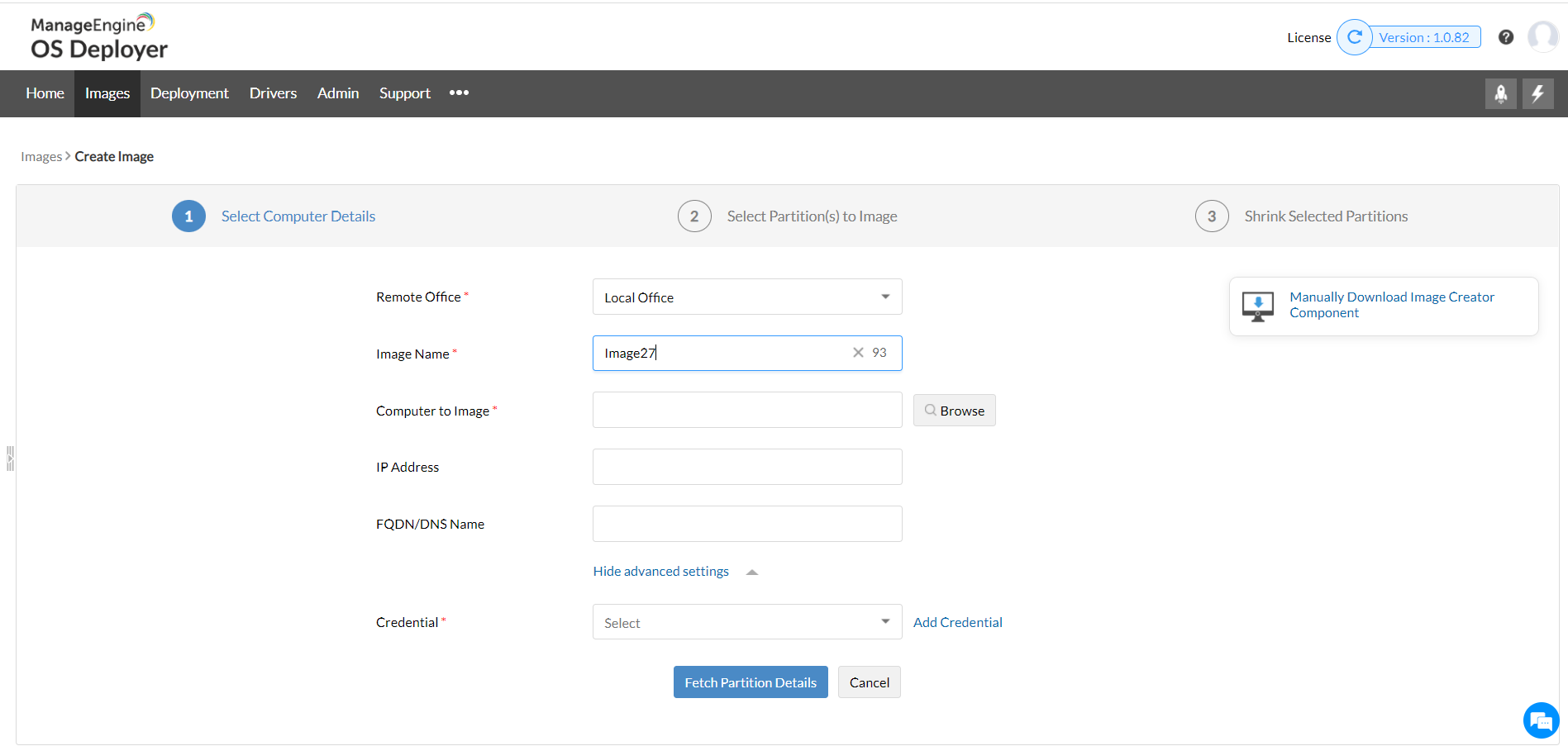This screenshot has height=746, width=1568.
Task: Open the more options ellipsis menu
Action: pos(459,93)
